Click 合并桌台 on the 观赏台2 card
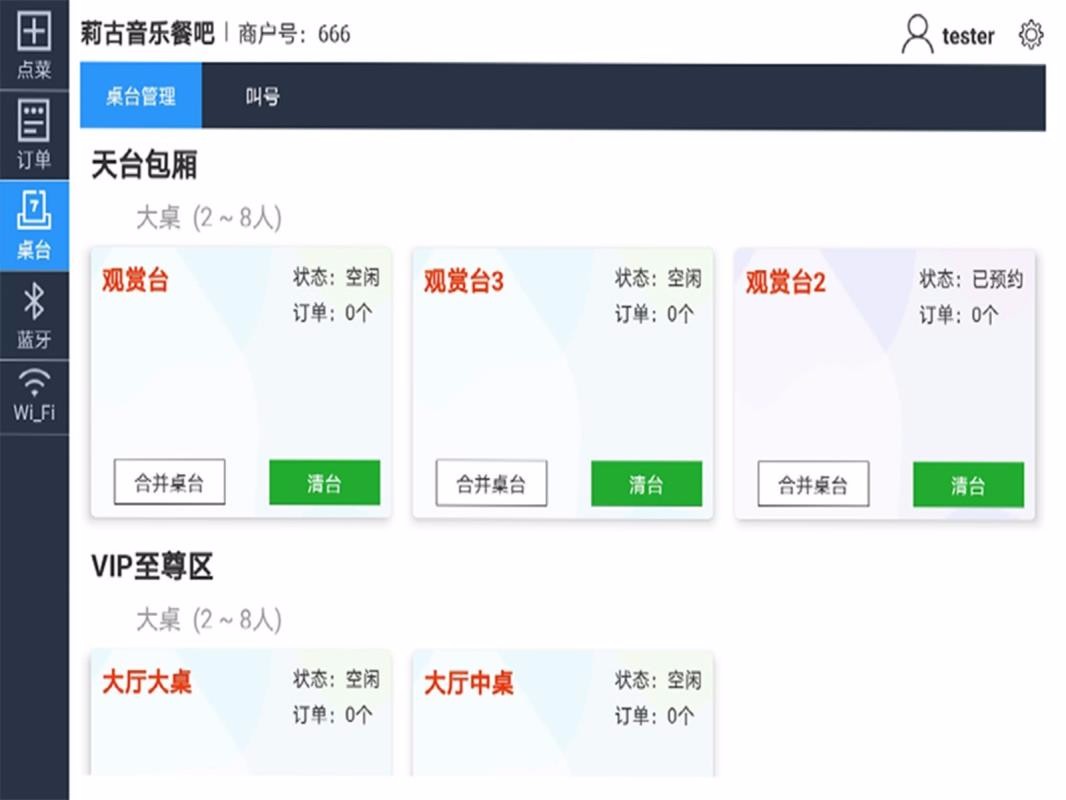This screenshot has width=1066, height=800. [x=813, y=485]
